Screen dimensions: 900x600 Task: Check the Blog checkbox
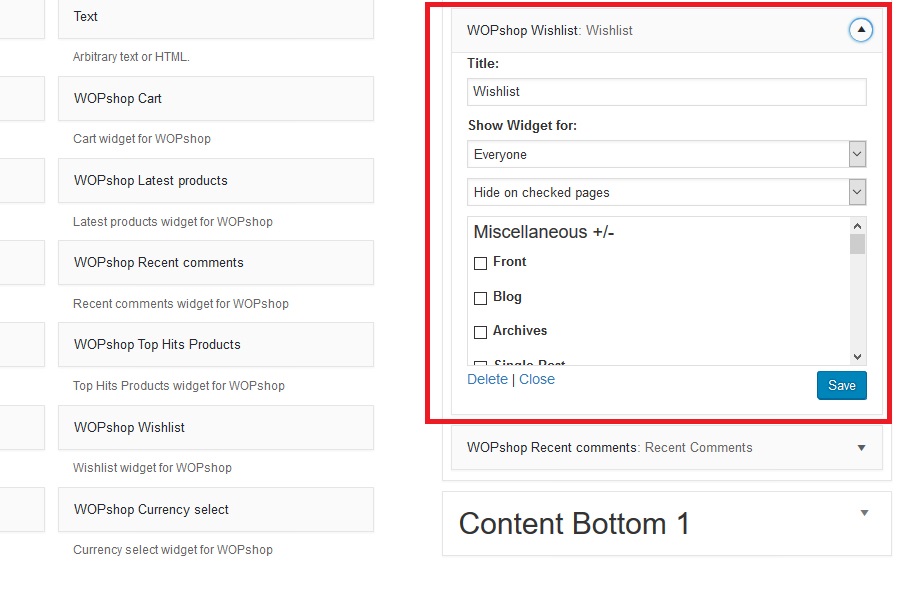pyautogui.click(x=481, y=298)
